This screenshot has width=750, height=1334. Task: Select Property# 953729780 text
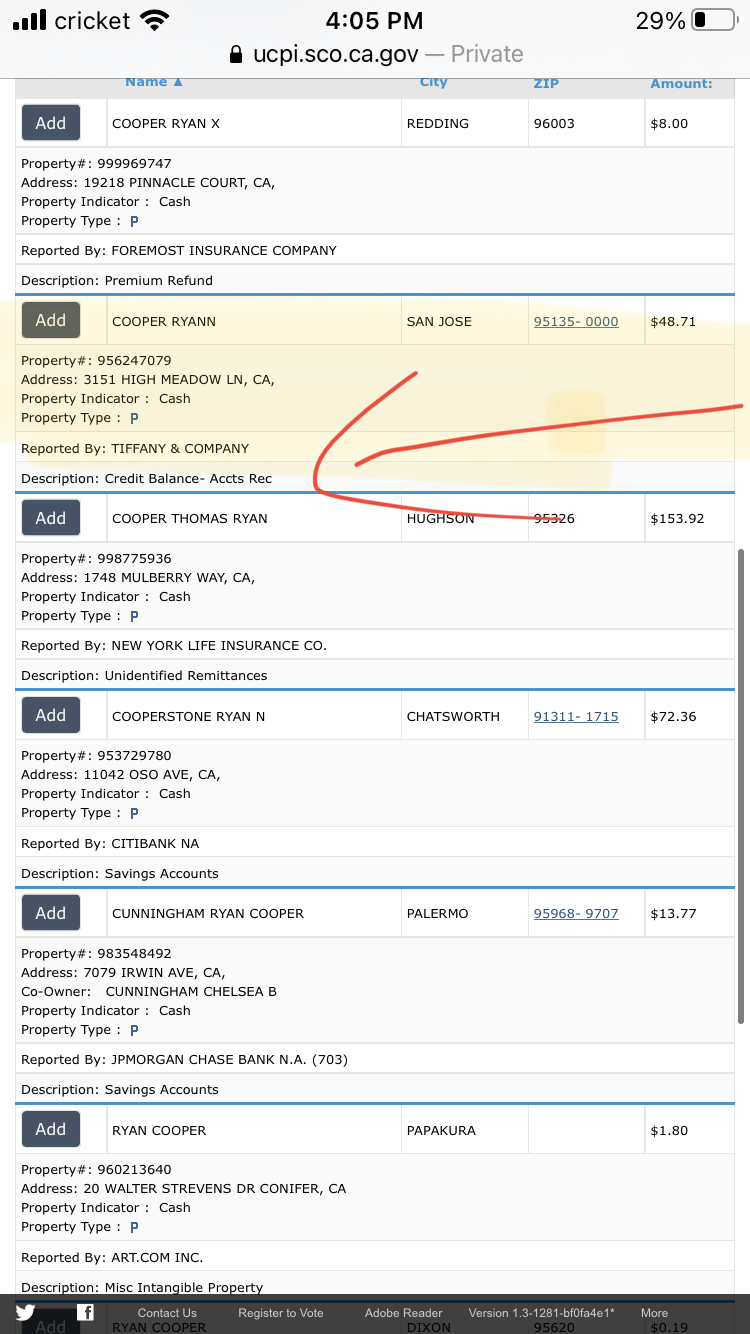pos(96,755)
